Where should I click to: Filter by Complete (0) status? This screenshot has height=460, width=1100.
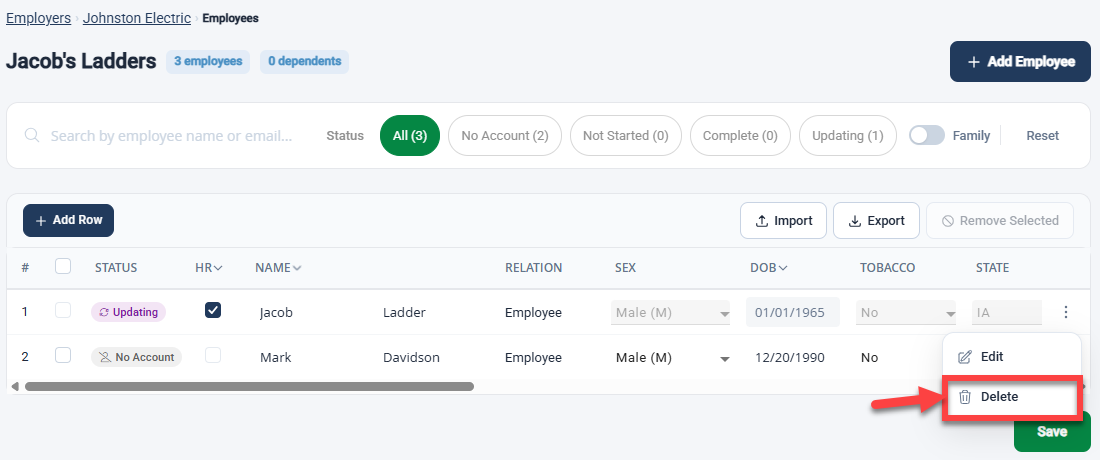pyautogui.click(x=740, y=135)
